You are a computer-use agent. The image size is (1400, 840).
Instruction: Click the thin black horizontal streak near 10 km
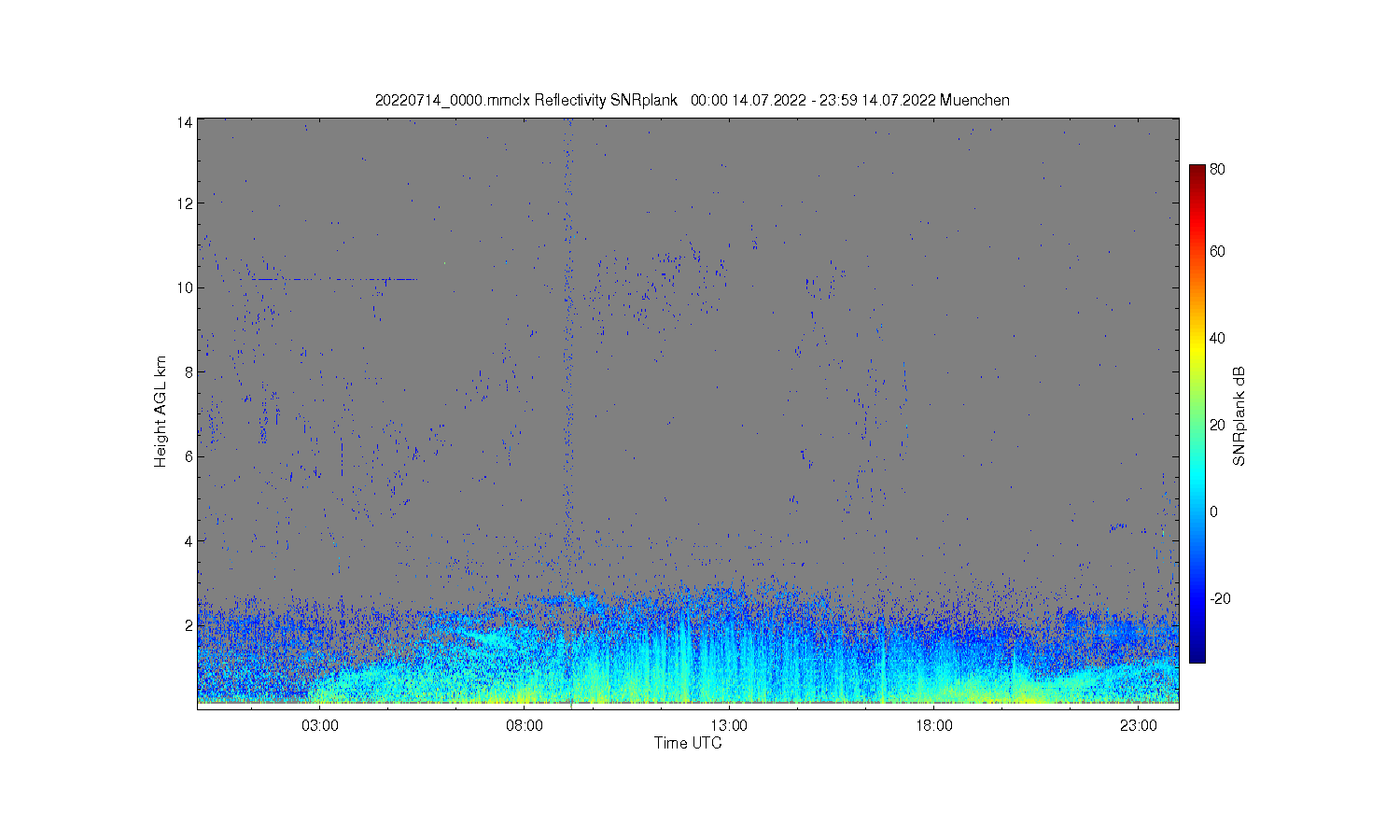[327, 279]
